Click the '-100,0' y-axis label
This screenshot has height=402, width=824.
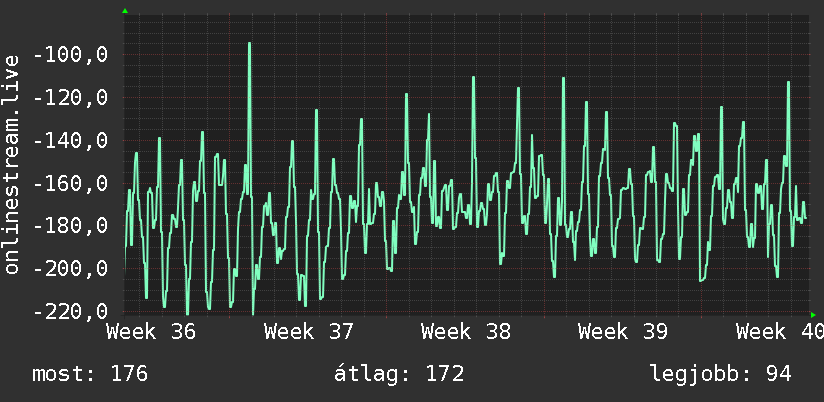71,55
